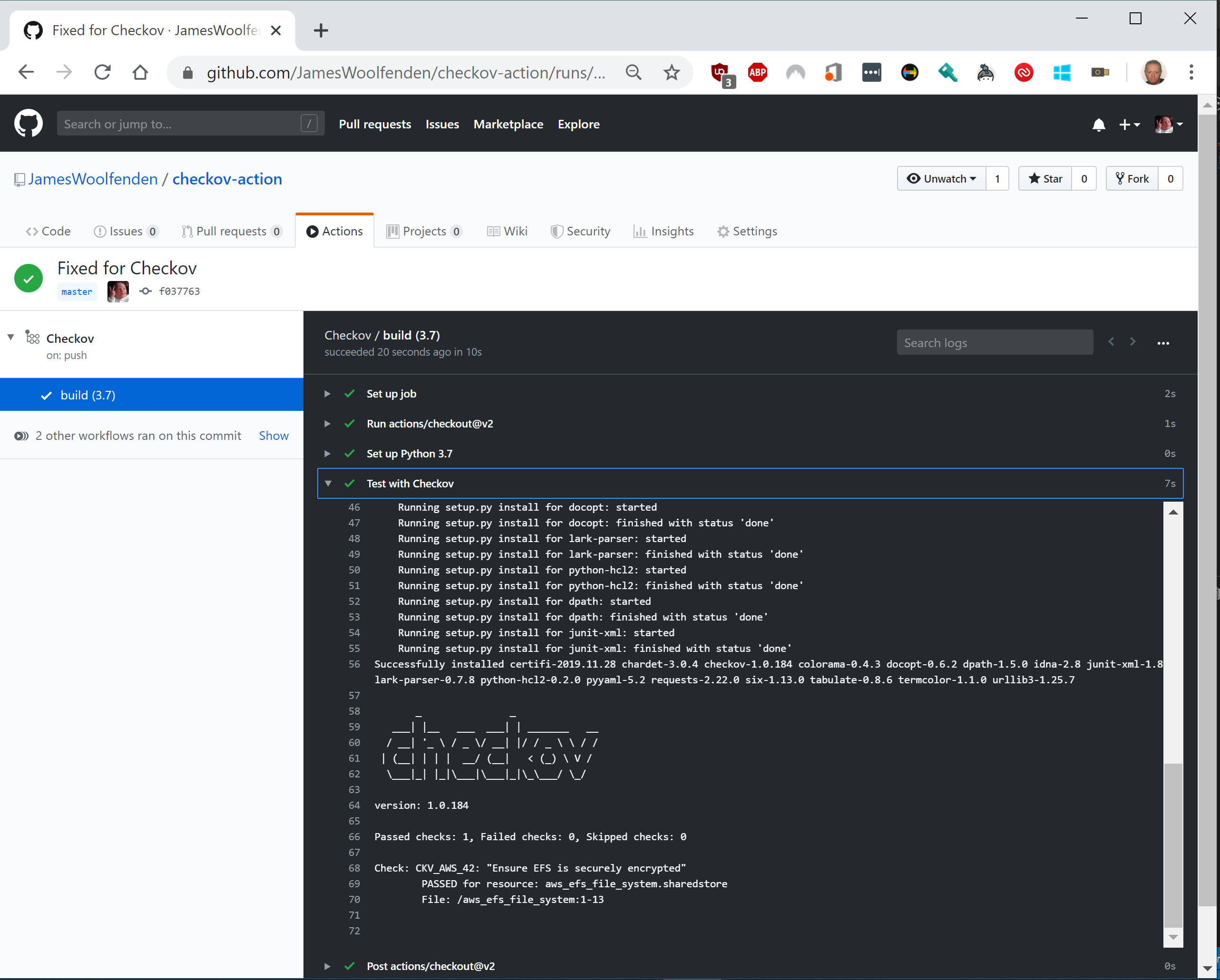The image size is (1220, 980).
Task: Click the master branch label
Action: coord(77,292)
